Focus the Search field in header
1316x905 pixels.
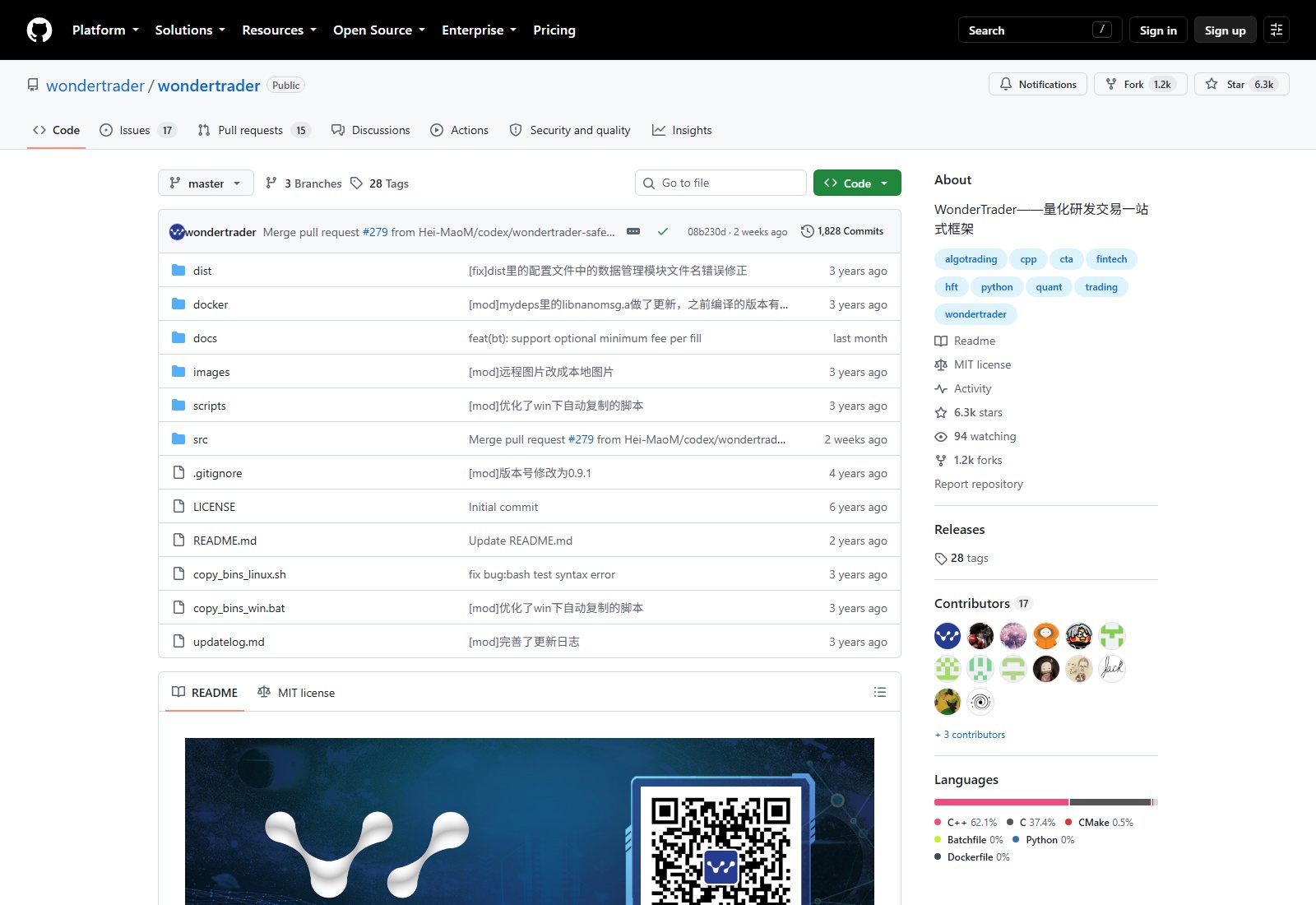pyautogui.click(x=1040, y=30)
